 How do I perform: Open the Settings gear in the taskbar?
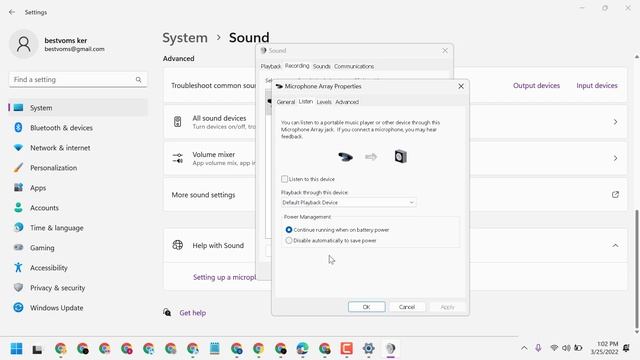369,349
